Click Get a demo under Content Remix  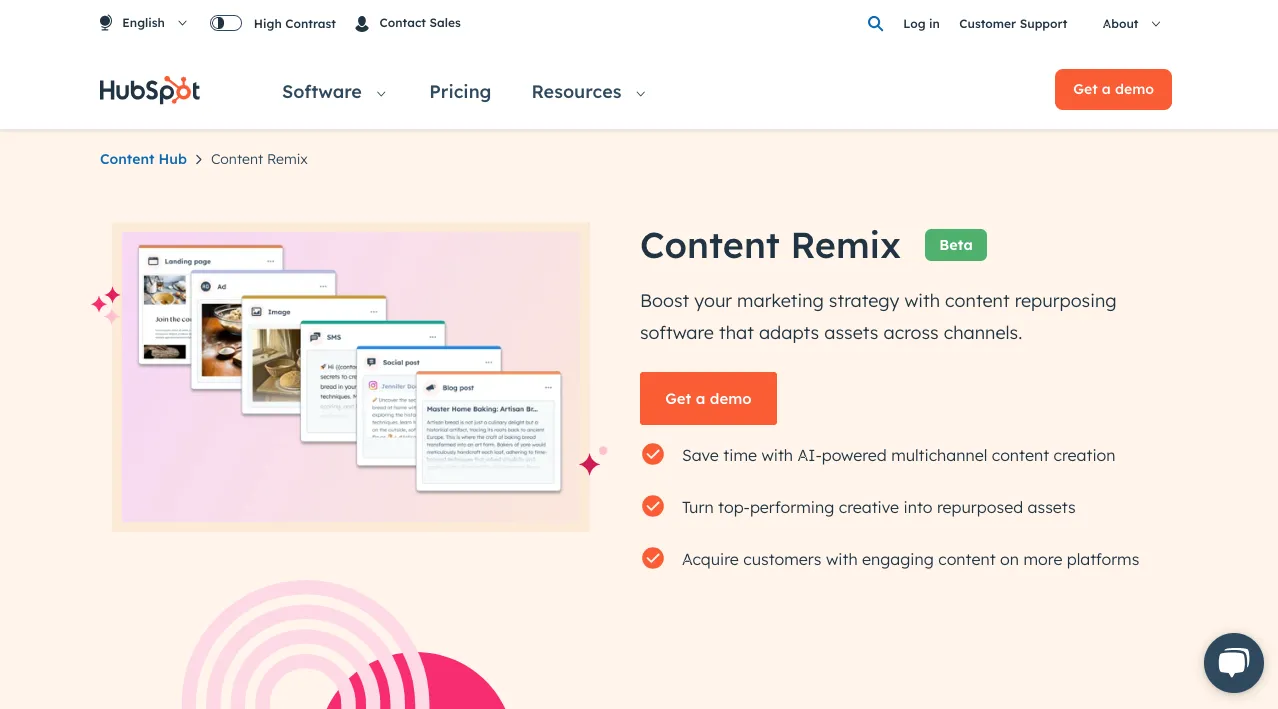[708, 398]
